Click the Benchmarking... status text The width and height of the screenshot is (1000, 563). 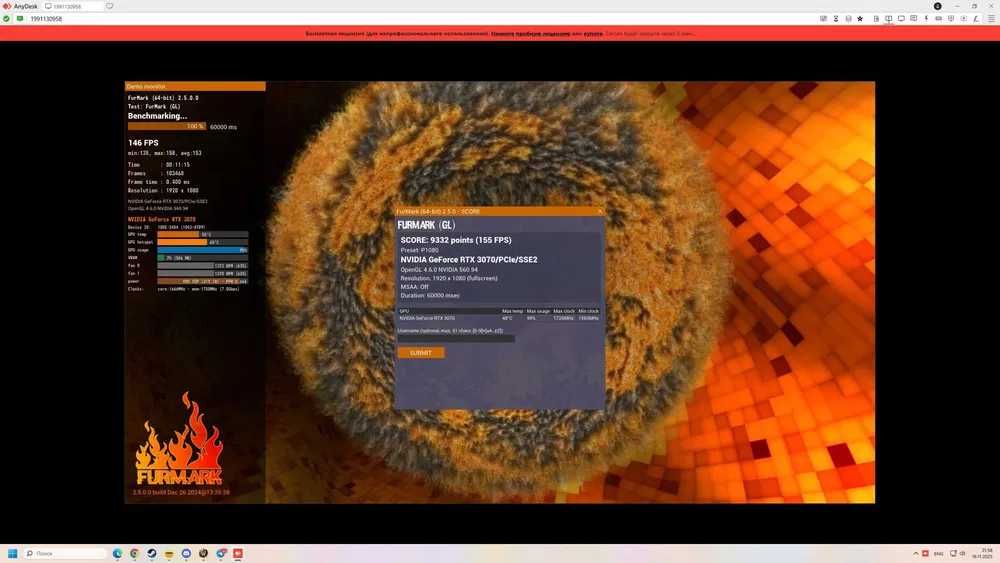[157, 116]
